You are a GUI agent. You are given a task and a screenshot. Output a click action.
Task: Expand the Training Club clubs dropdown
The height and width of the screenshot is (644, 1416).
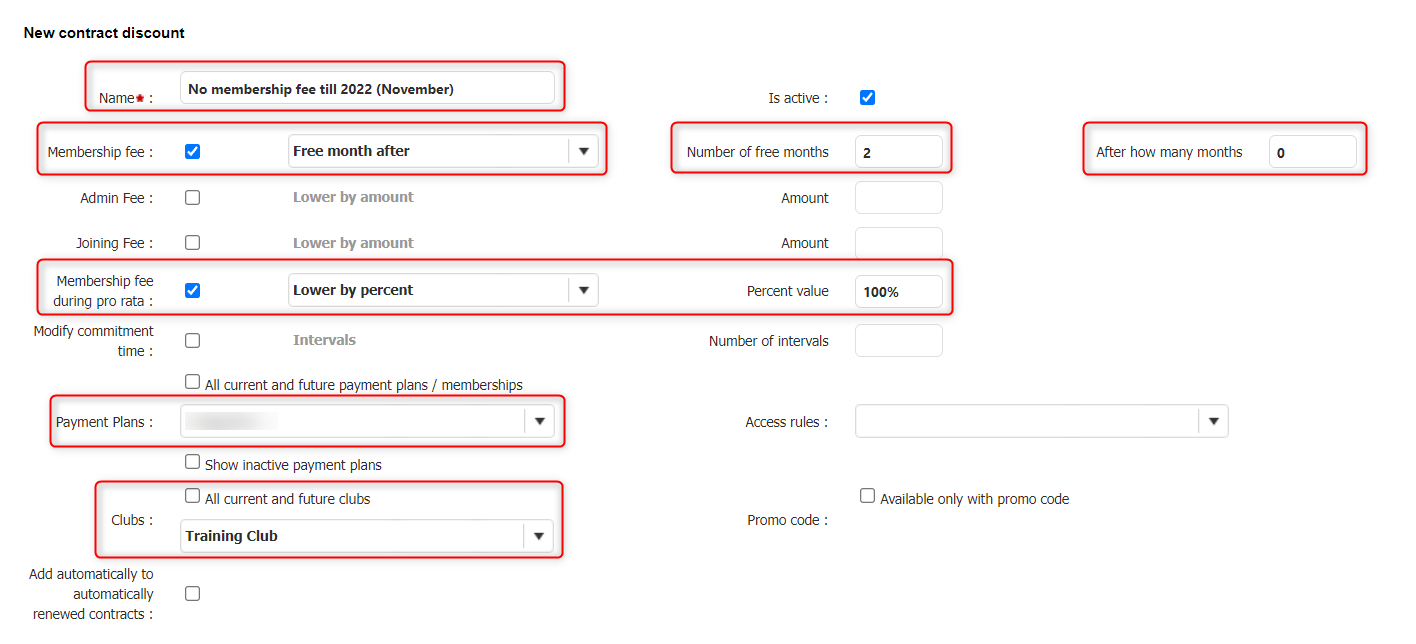[539, 536]
